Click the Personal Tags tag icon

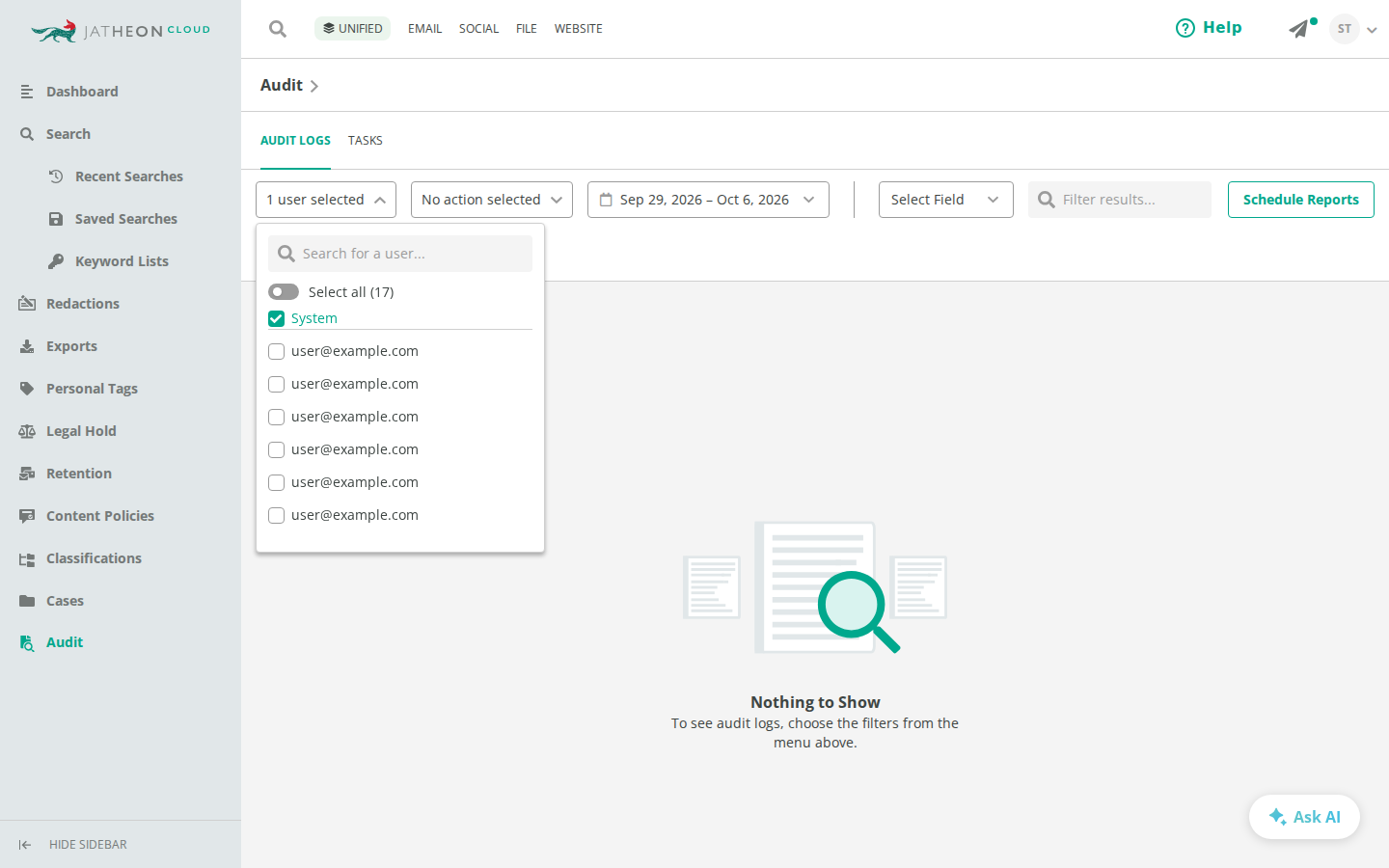(x=27, y=389)
